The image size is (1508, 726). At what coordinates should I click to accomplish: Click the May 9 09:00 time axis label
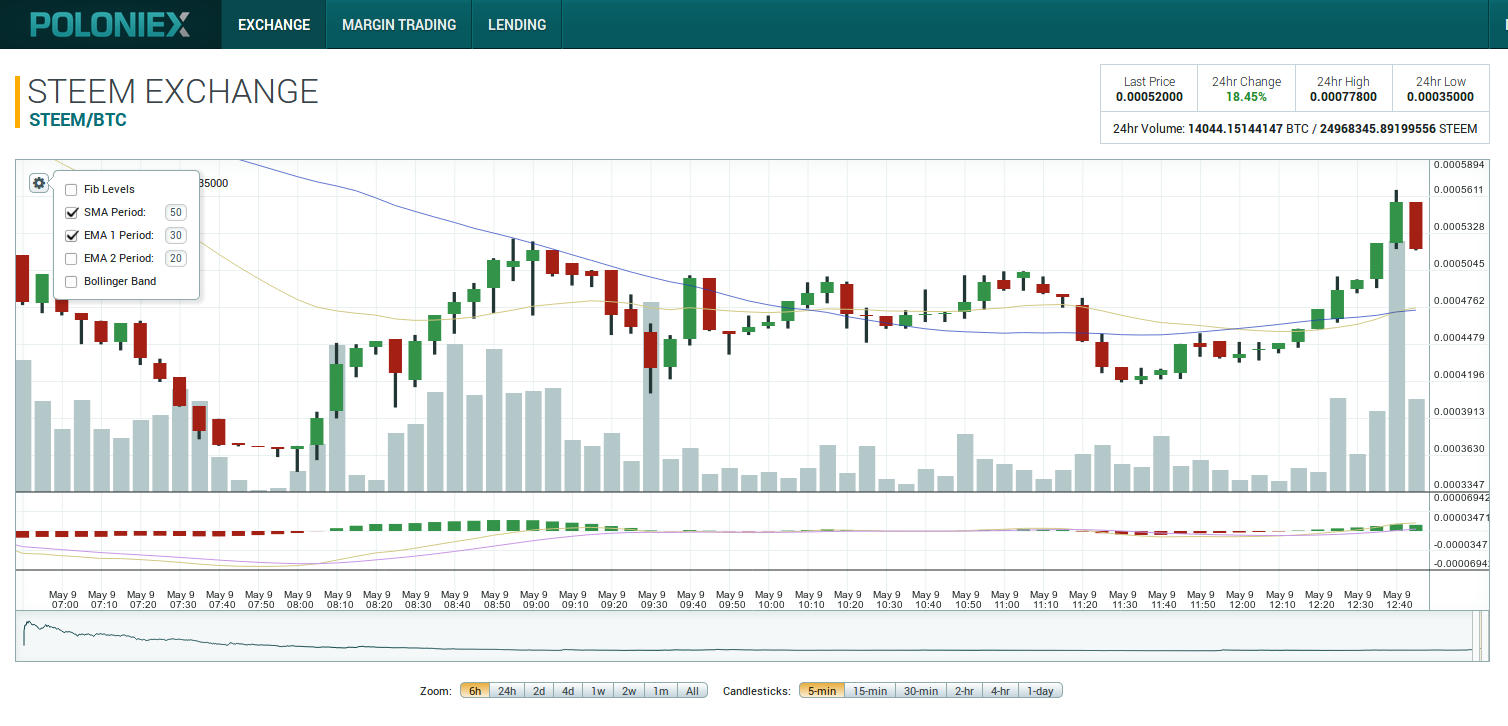[x=534, y=599]
